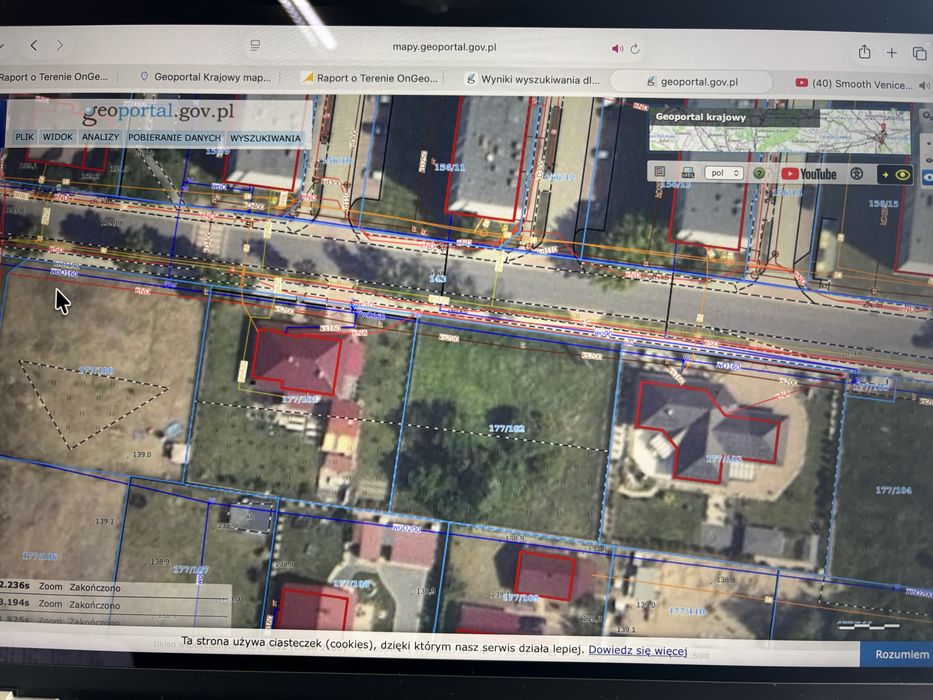The width and height of the screenshot is (933, 700).
Task: Open the print map icon beside the language selector
Action: coord(688,173)
